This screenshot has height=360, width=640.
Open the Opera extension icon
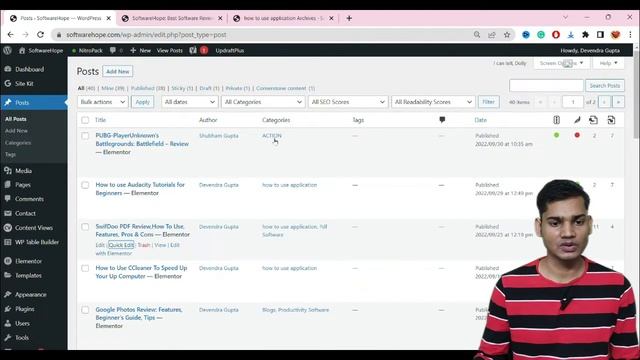click(556, 35)
